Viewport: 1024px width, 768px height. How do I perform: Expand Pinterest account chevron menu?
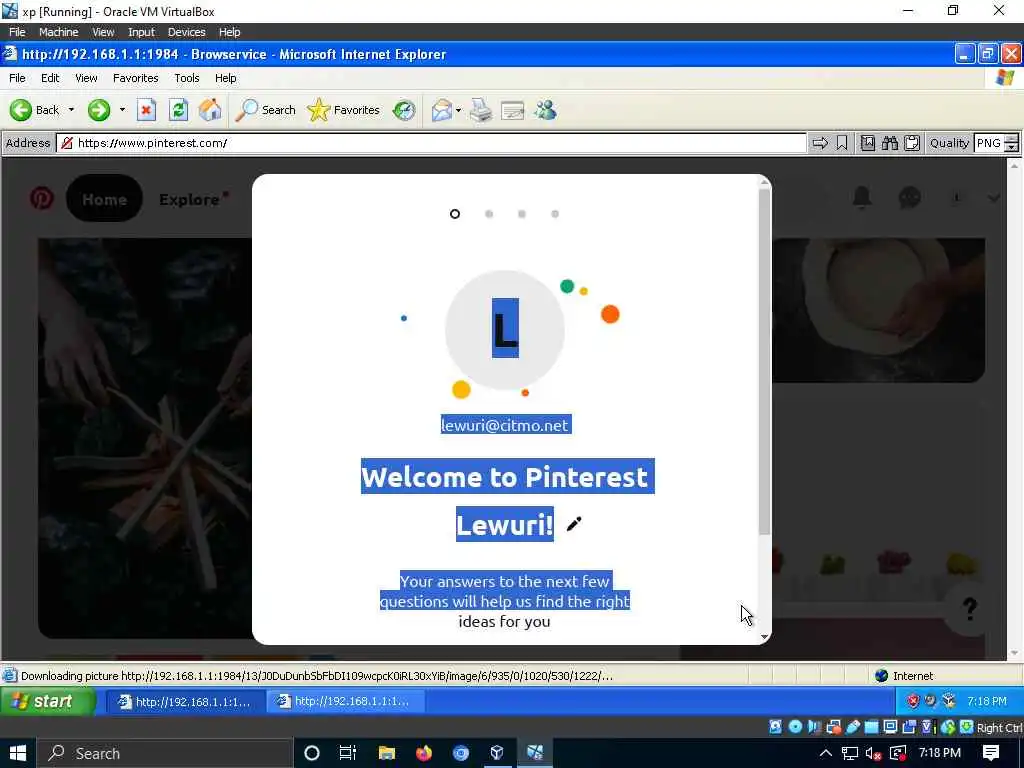pyautogui.click(x=995, y=198)
